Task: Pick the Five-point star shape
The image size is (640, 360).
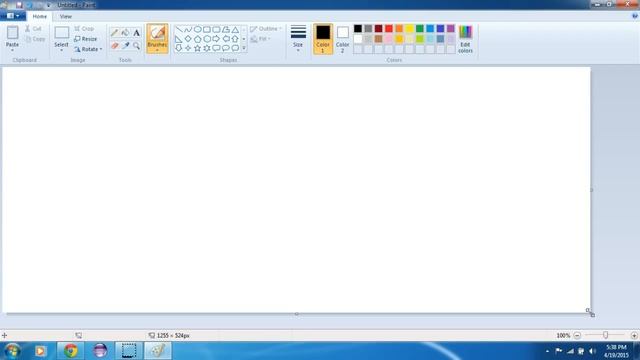Action: point(198,48)
